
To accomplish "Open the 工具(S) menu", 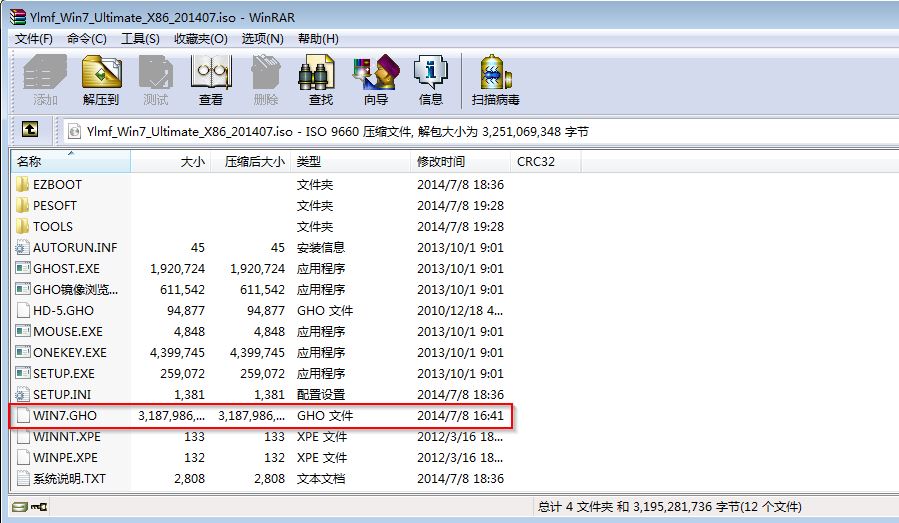I will click(140, 38).
